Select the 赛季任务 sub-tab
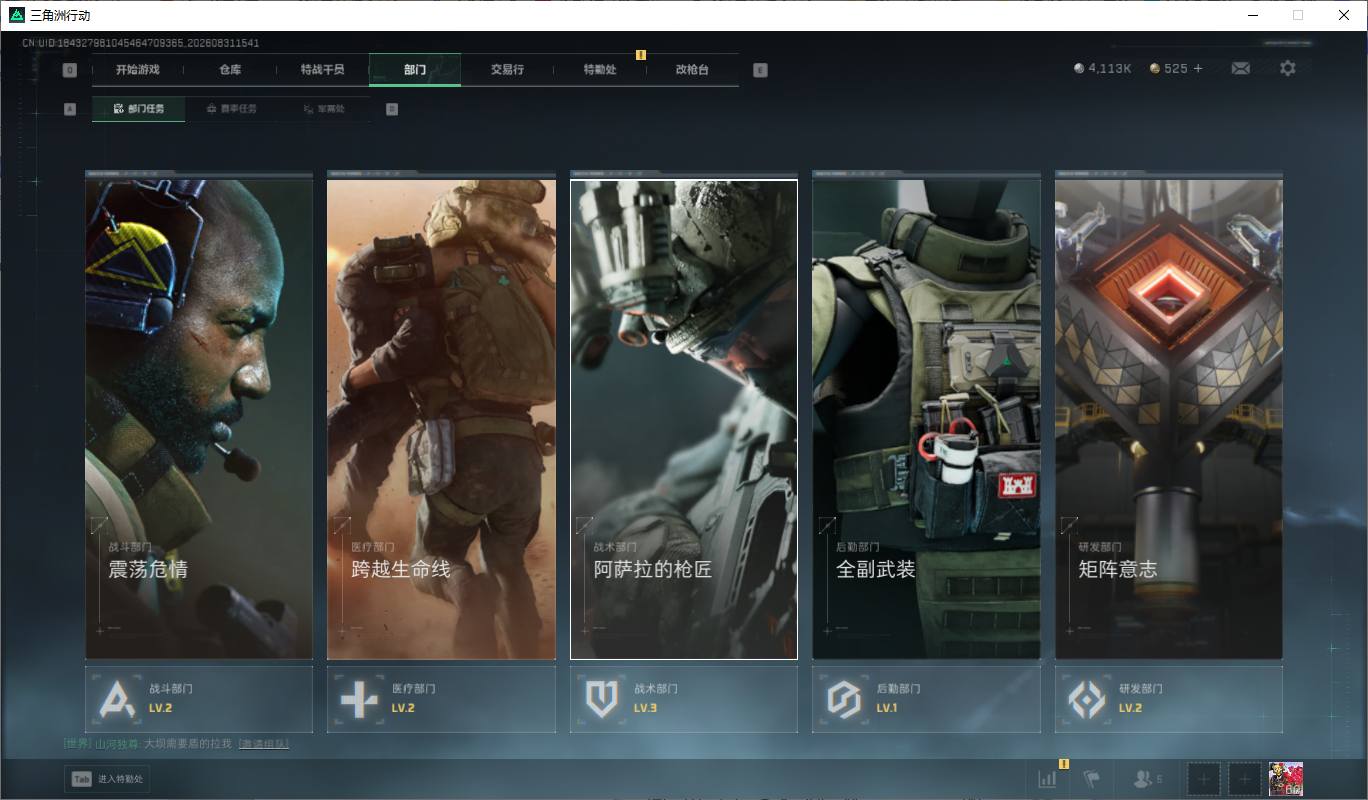Viewport: 1368px width, 800px height. click(x=231, y=109)
